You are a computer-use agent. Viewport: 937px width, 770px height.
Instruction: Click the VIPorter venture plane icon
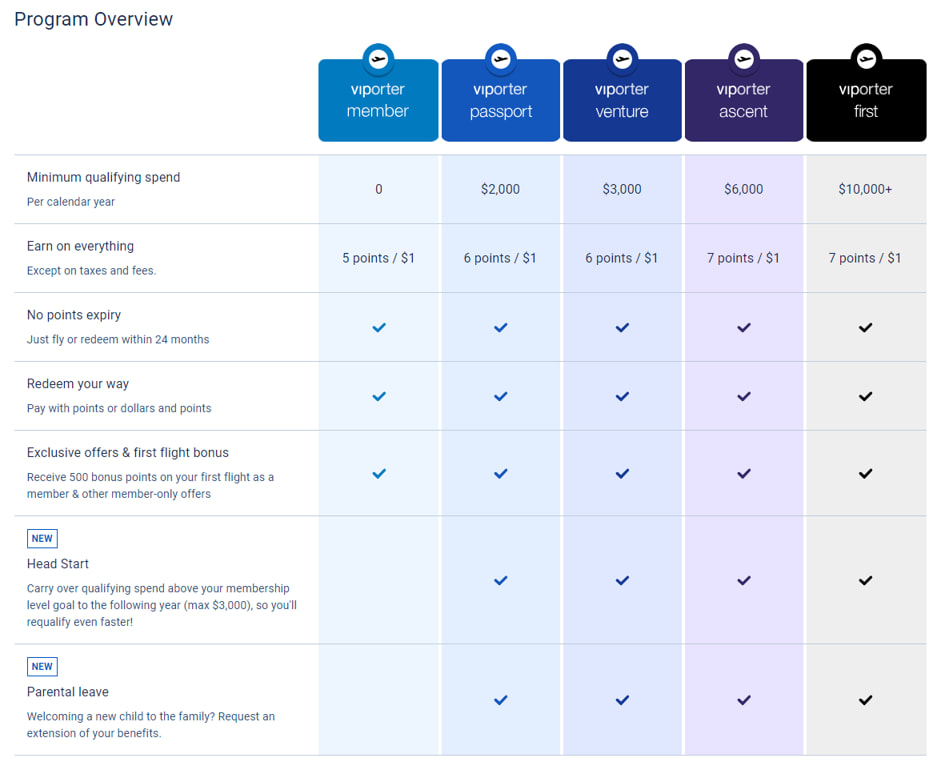[x=622, y=59]
